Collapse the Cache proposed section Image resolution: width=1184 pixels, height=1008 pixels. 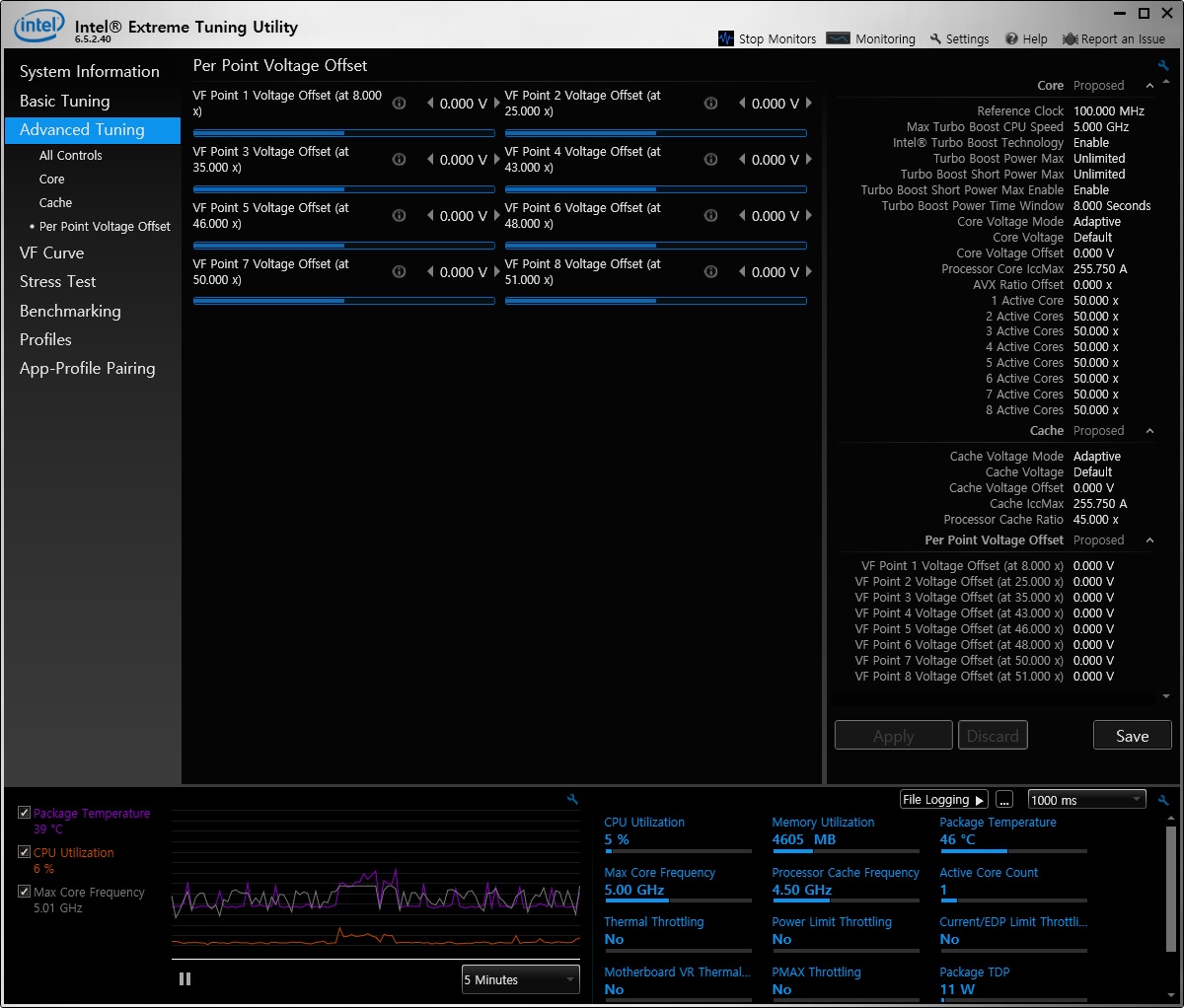pos(1149,431)
